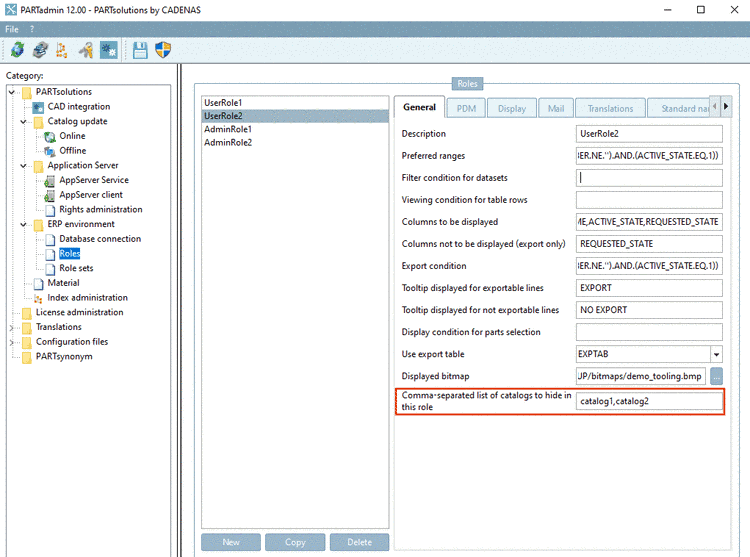Click the globe update toolbar icon
The width and height of the screenshot is (750, 557).
click(x=18, y=50)
